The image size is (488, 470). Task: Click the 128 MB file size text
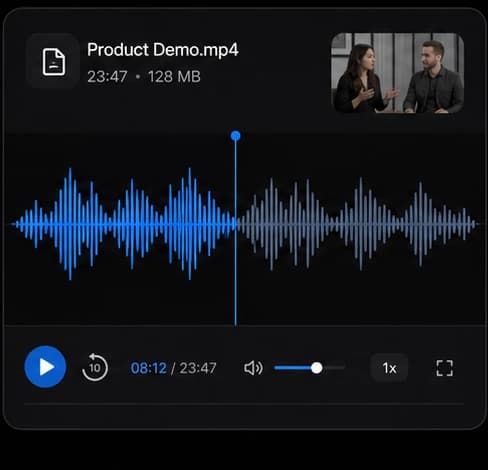tap(174, 77)
